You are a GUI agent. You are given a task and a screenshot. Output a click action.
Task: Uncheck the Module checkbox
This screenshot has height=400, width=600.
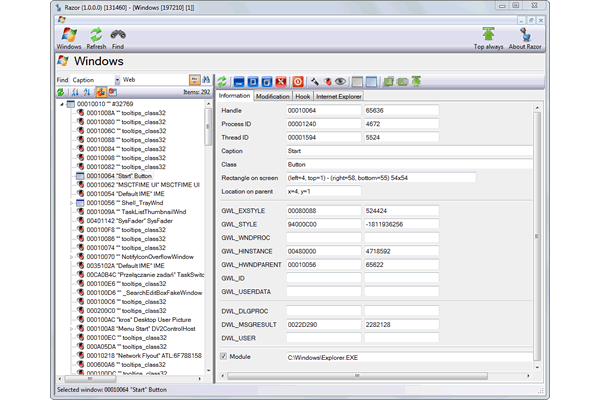pos(223,356)
